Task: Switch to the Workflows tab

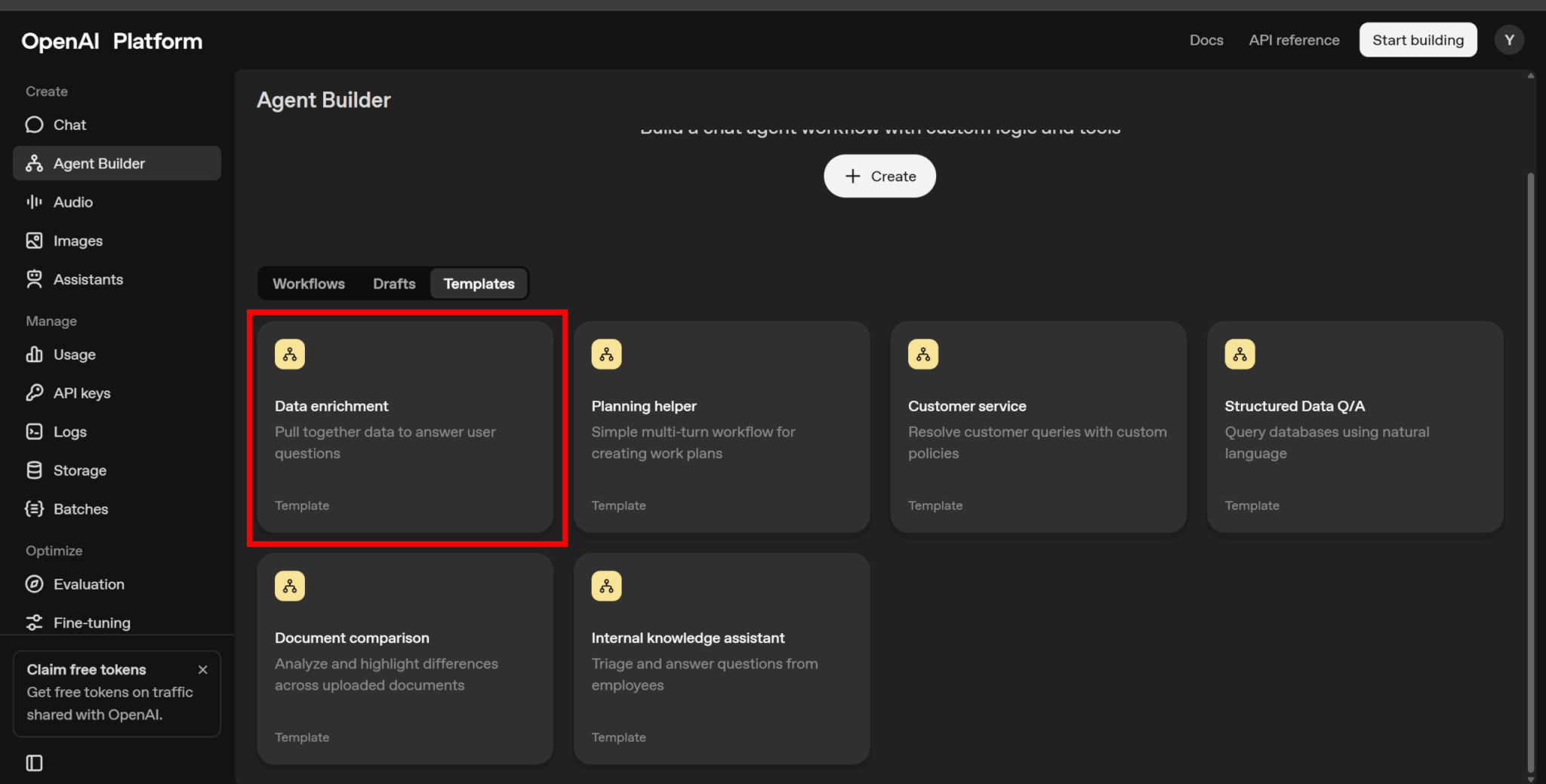Action: click(308, 284)
